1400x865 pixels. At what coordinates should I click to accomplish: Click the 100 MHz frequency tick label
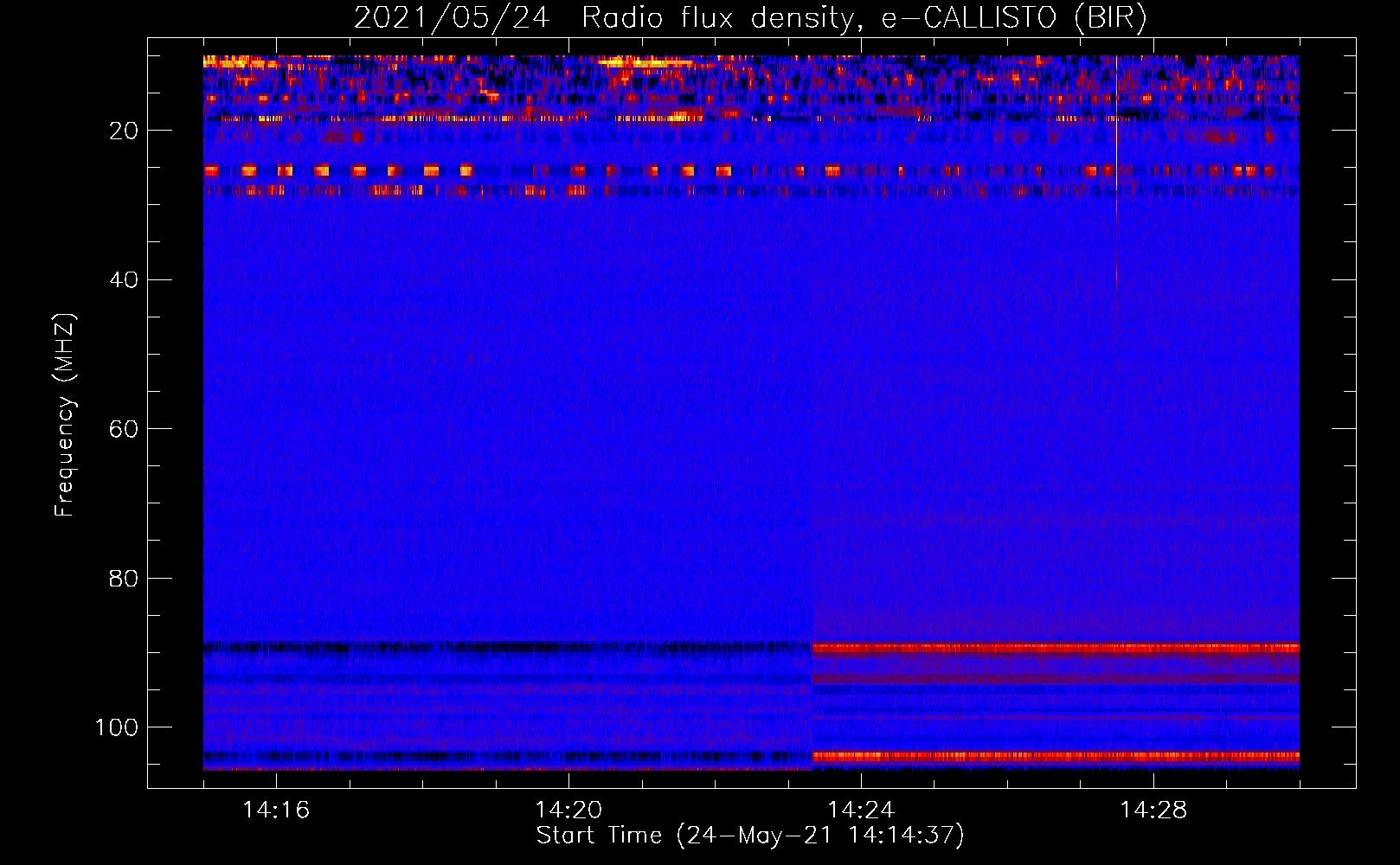[x=116, y=727]
